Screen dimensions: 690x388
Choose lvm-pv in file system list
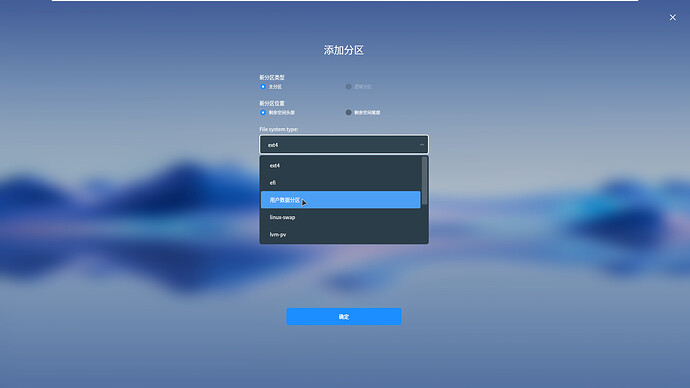[x=341, y=234]
